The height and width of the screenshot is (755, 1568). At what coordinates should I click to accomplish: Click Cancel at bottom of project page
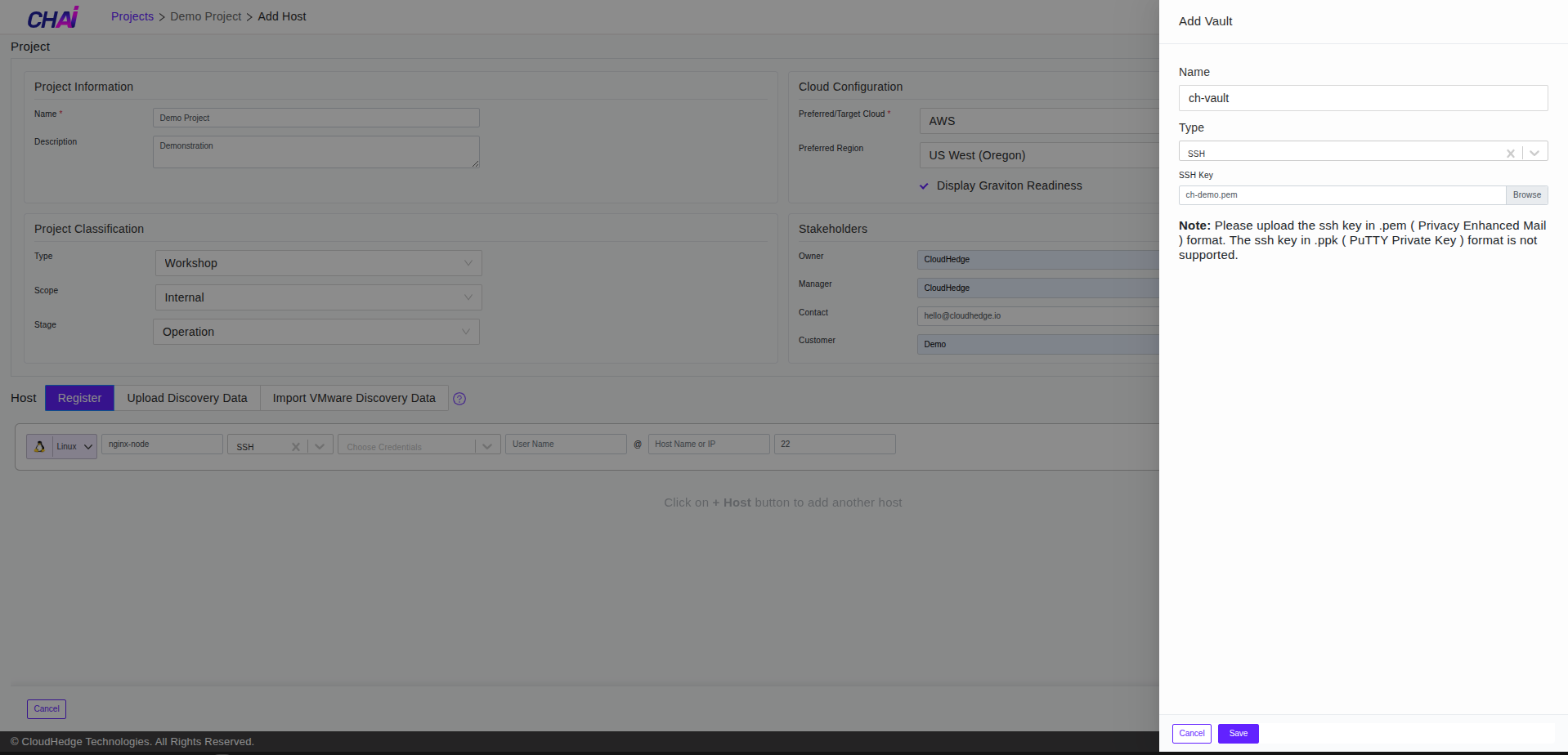pyautogui.click(x=47, y=709)
